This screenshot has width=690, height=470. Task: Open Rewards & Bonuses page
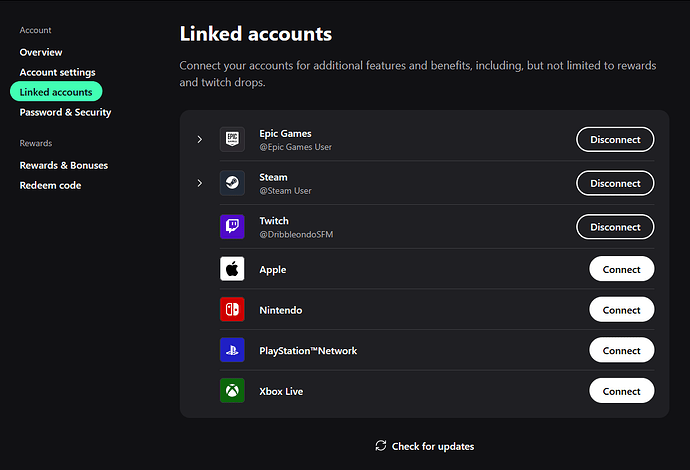(x=63, y=165)
